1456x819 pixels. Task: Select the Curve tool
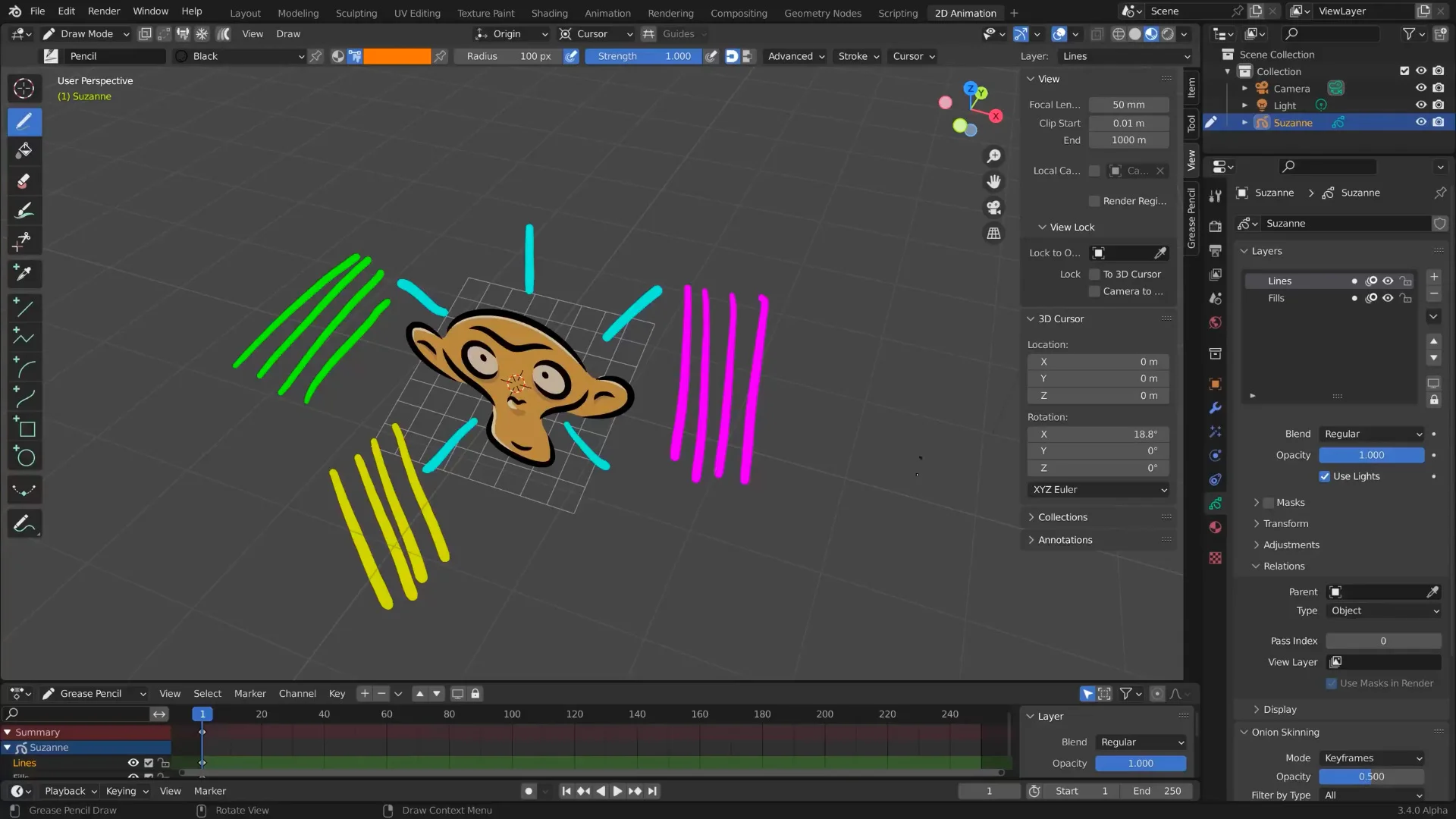(x=24, y=397)
